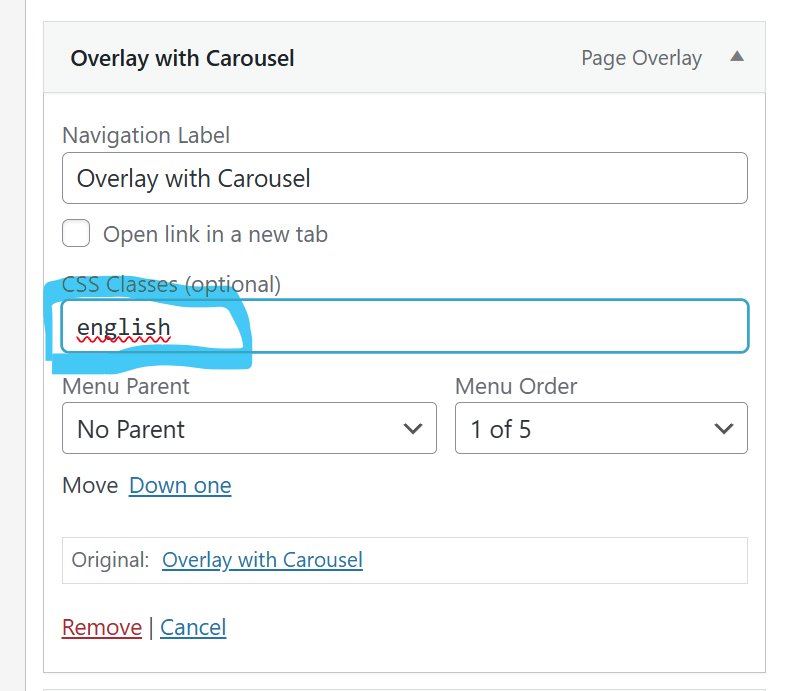Click the Menu Order caption text
This screenshot has height=691, width=810.
point(516,386)
